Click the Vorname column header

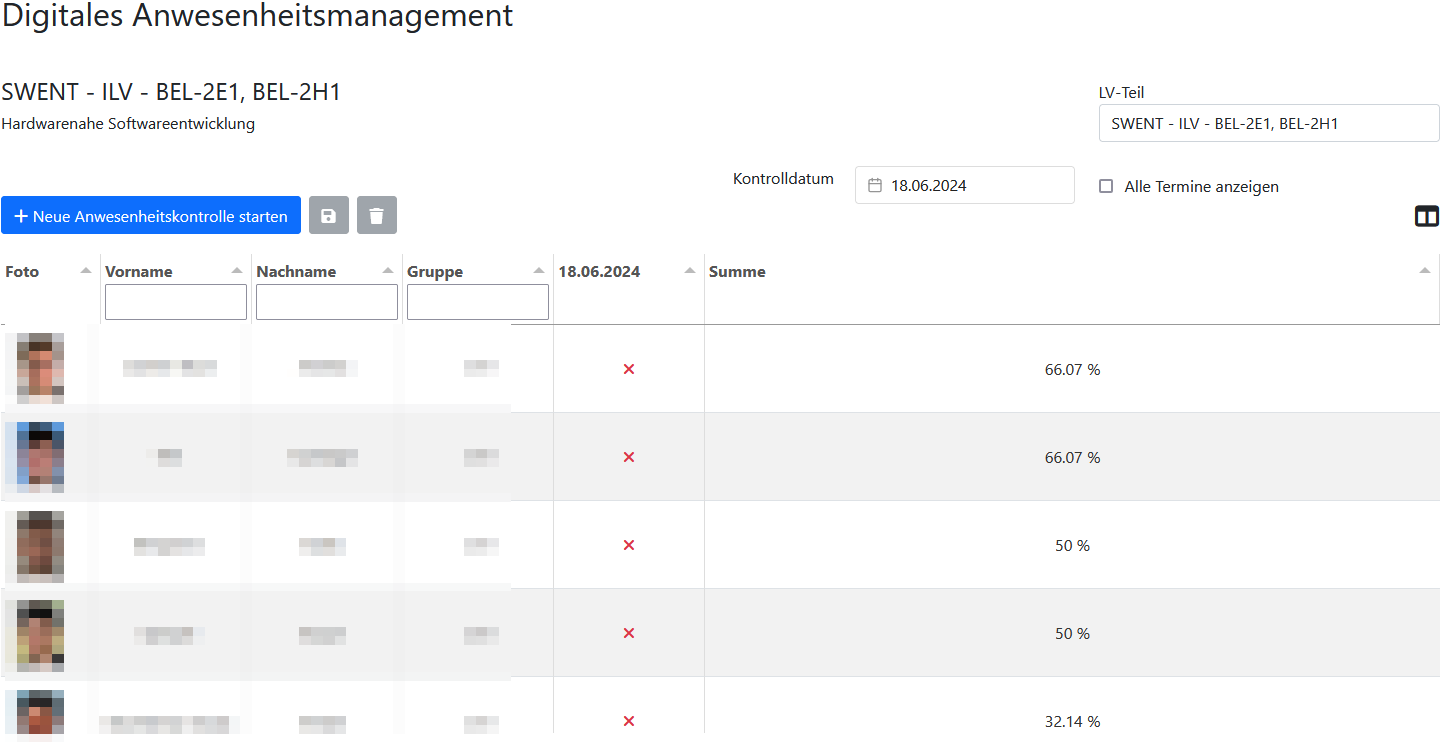tap(139, 272)
